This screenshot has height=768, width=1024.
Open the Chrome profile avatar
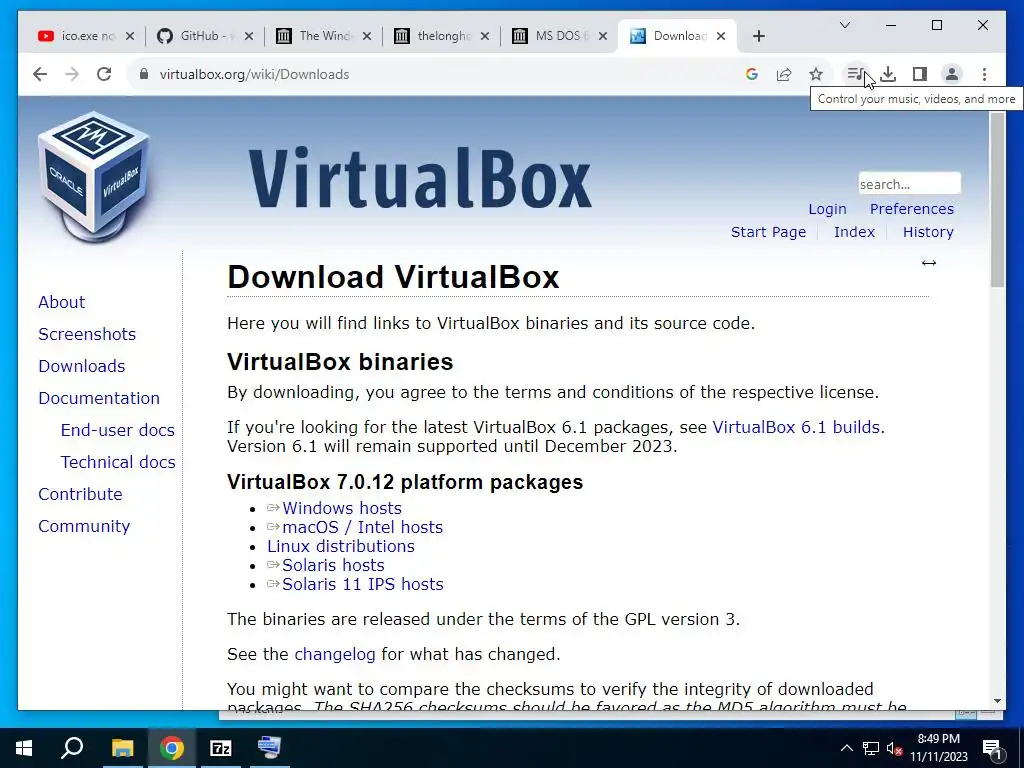point(952,74)
